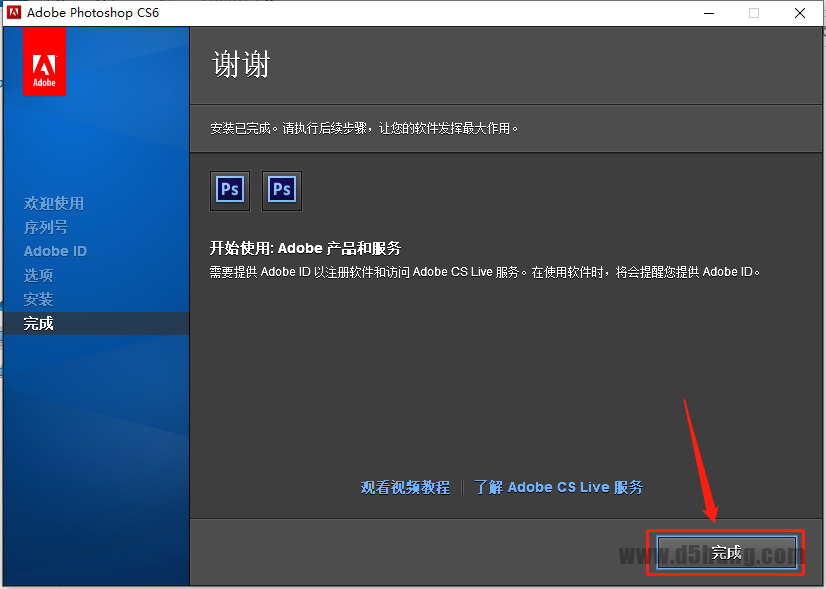
Task: Click the 谢谢 heading text
Action: [x=241, y=65]
